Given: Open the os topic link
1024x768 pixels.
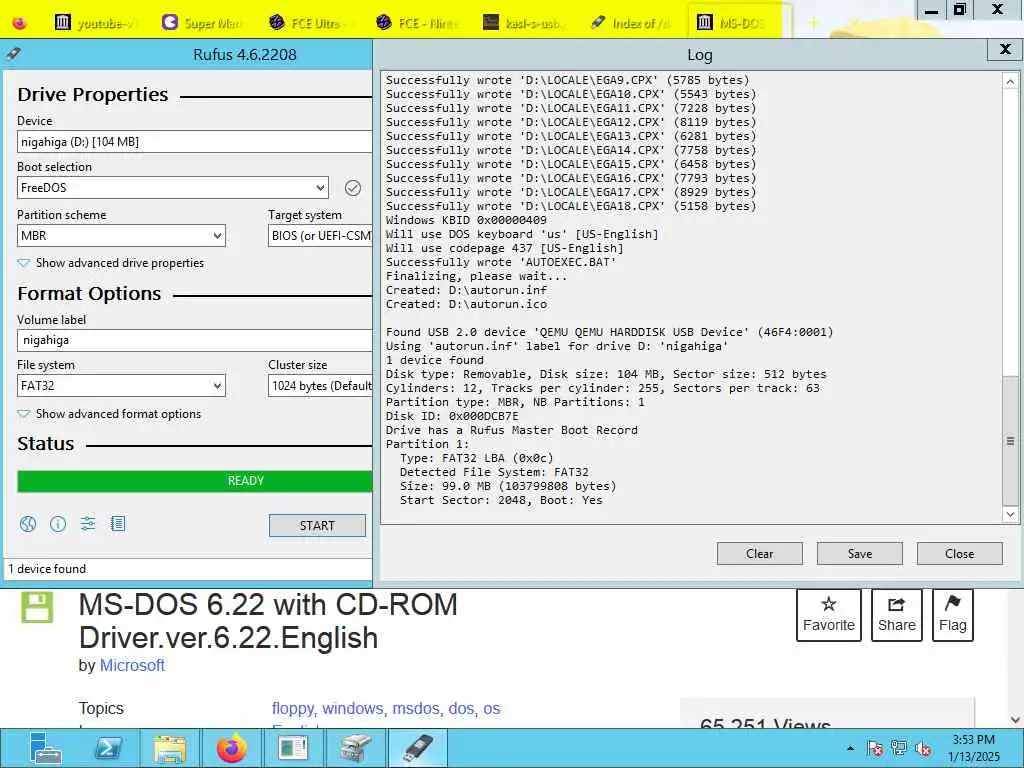Looking at the screenshot, I should tap(492, 709).
